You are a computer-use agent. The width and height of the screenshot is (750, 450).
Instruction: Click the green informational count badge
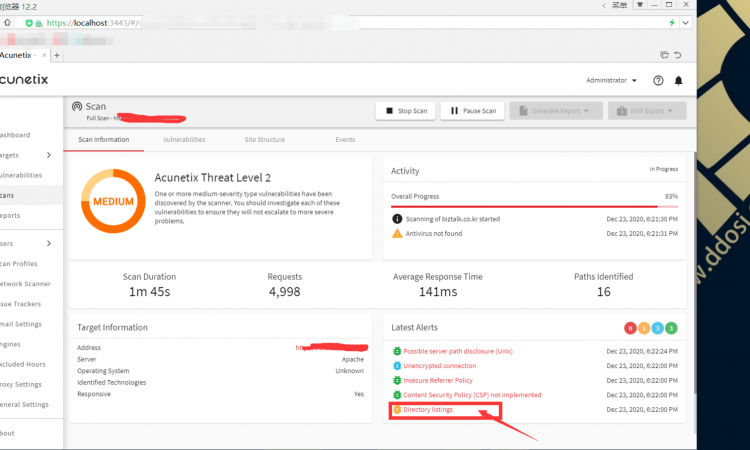coord(671,328)
